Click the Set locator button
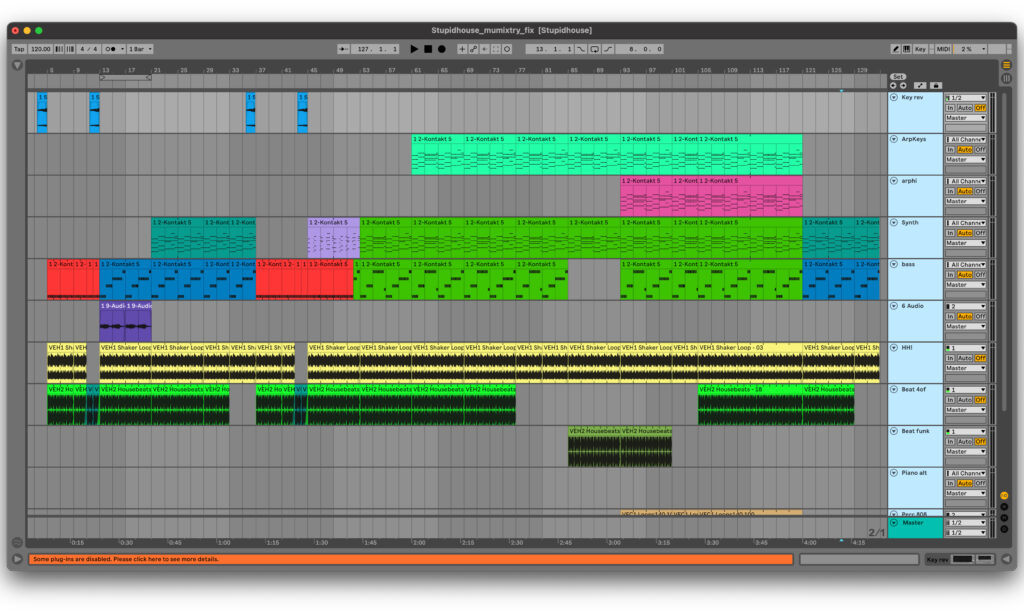The image size is (1024, 614). tap(898, 77)
